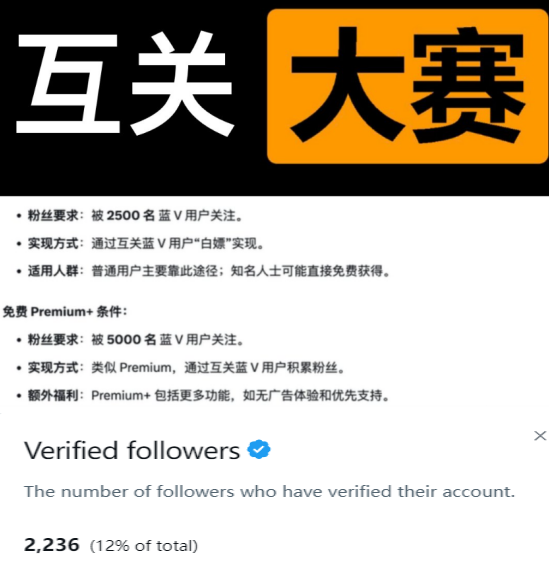Click the (12% of total) percentage text
The height and width of the screenshot is (563, 549).
(144, 546)
